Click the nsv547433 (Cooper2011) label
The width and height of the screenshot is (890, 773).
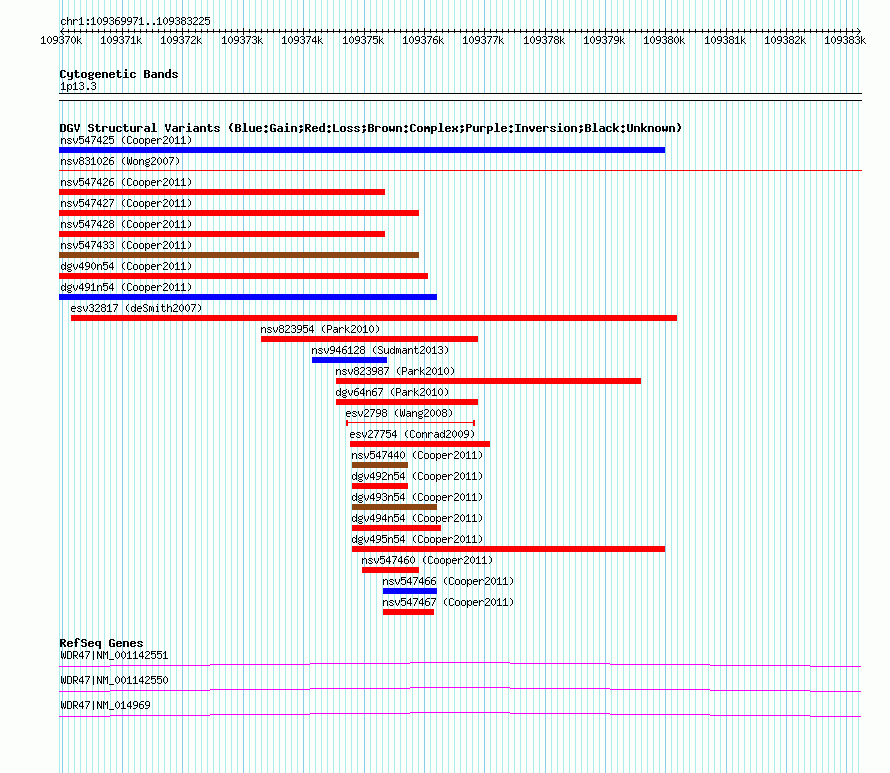(x=126, y=245)
